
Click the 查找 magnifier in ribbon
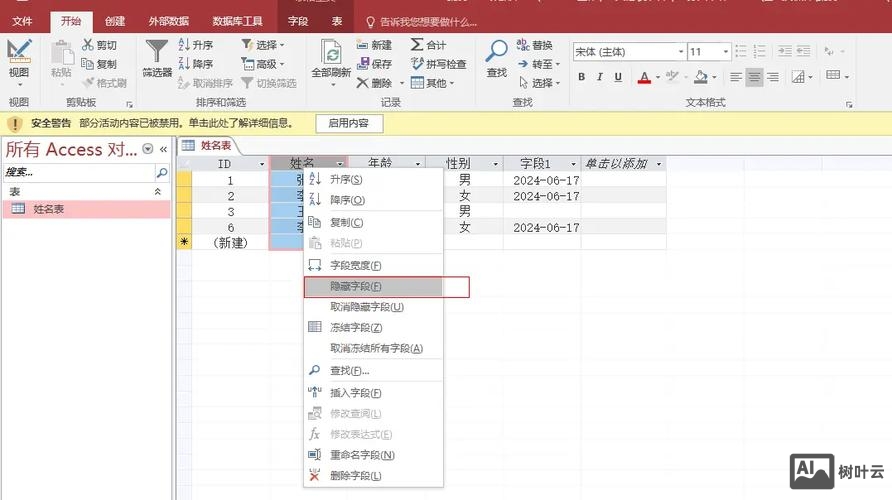click(497, 51)
